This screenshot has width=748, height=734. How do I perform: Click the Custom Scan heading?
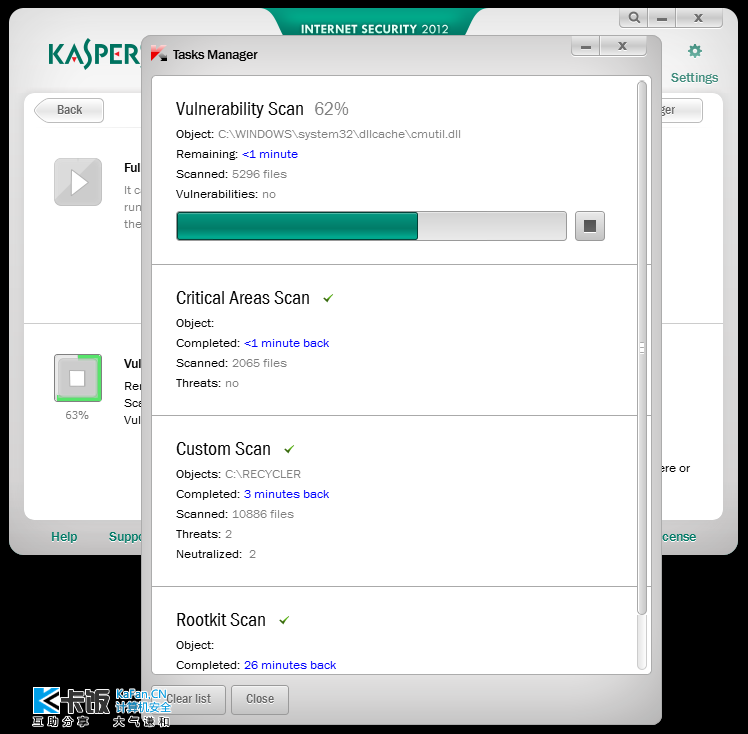pos(223,449)
